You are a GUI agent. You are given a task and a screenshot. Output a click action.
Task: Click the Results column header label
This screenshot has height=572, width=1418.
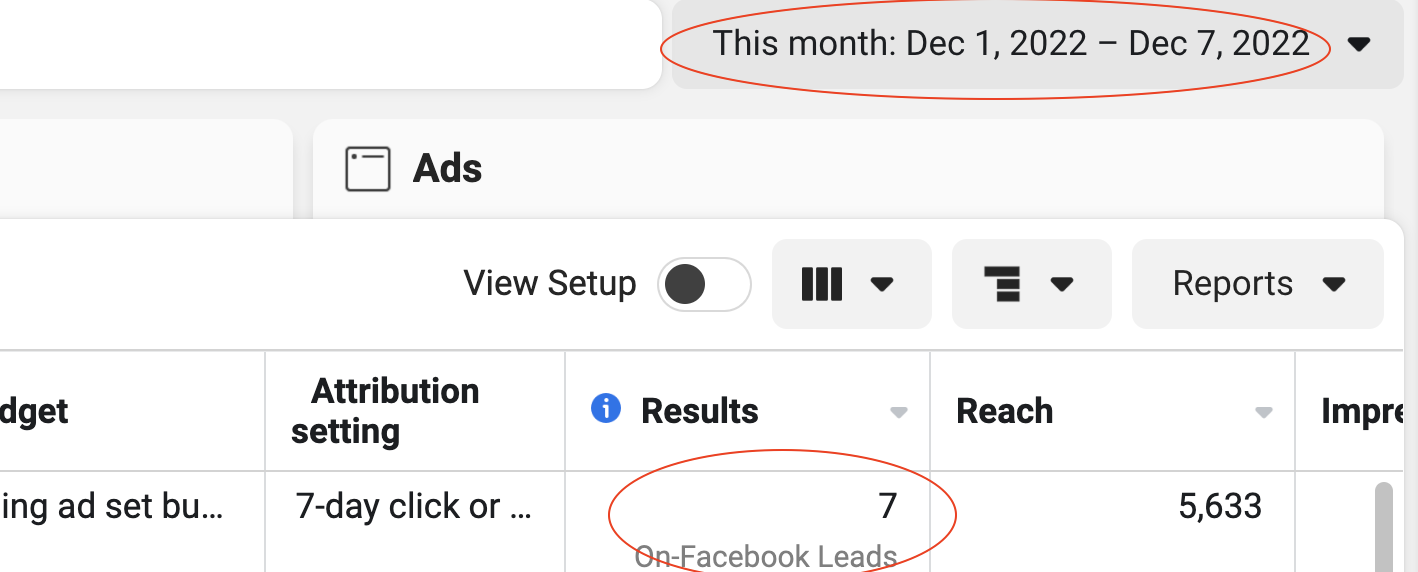pyautogui.click(x=699, y=411)
